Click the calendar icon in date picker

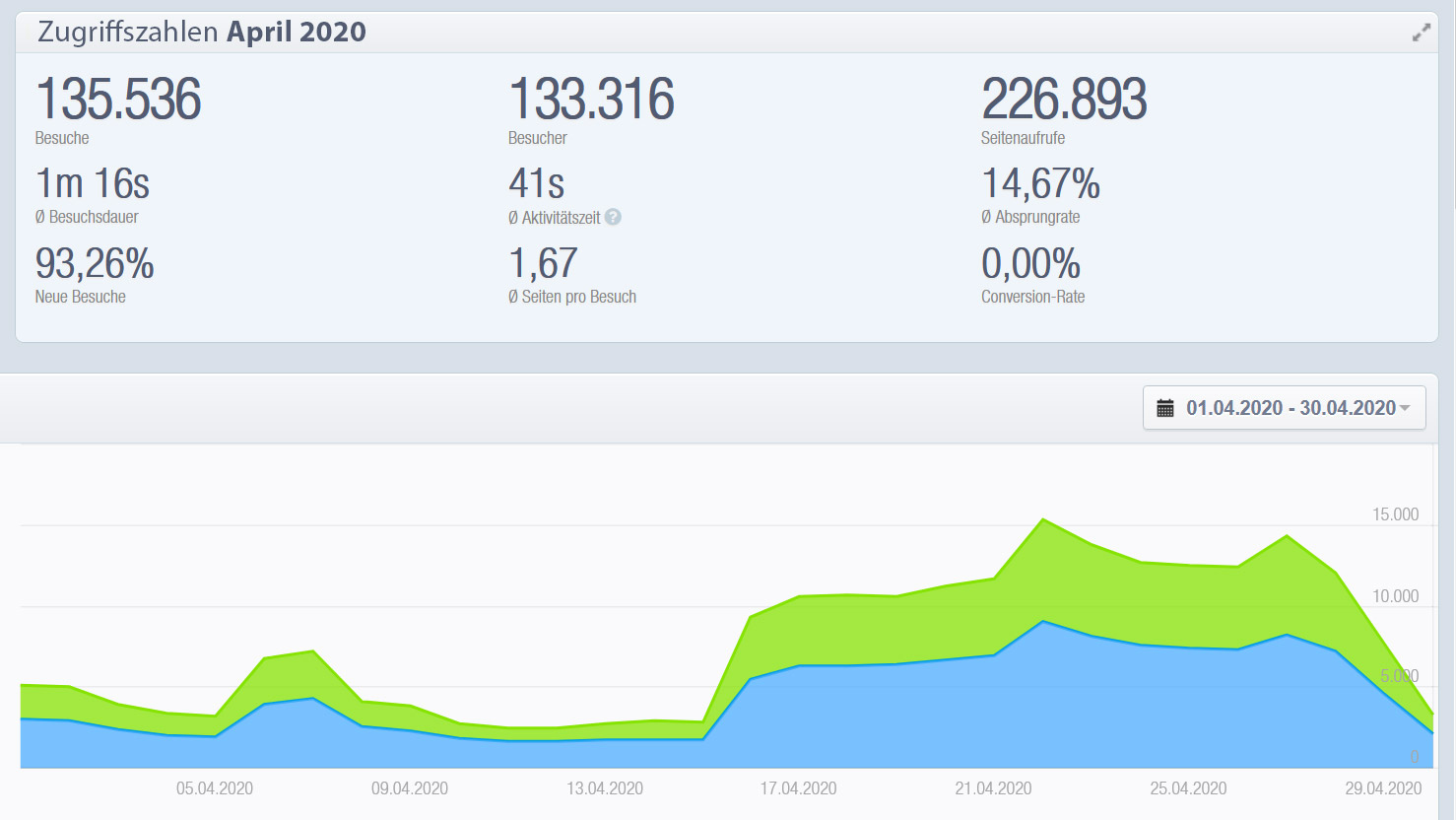click(x=1164, y=408)
